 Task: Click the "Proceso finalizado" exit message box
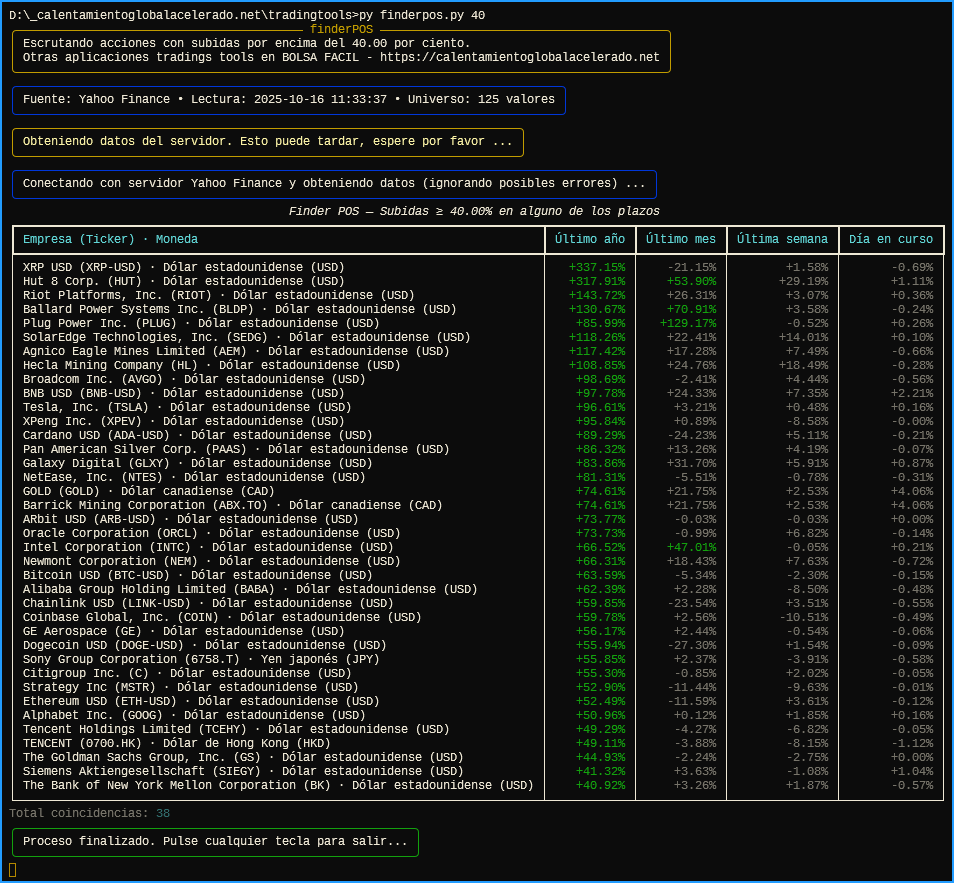pos(215,842)
